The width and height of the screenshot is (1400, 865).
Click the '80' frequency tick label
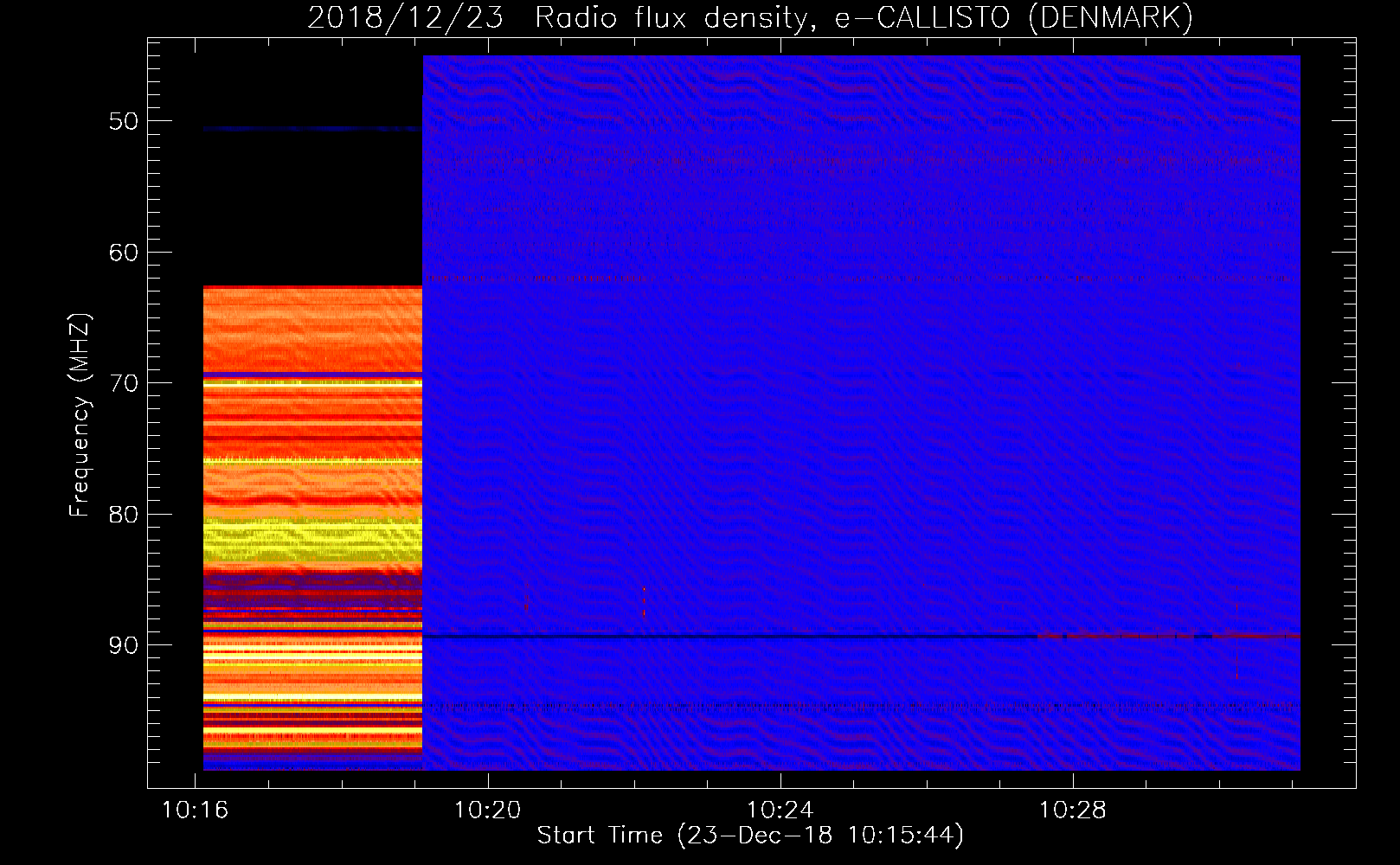click(x=123, y=515)
